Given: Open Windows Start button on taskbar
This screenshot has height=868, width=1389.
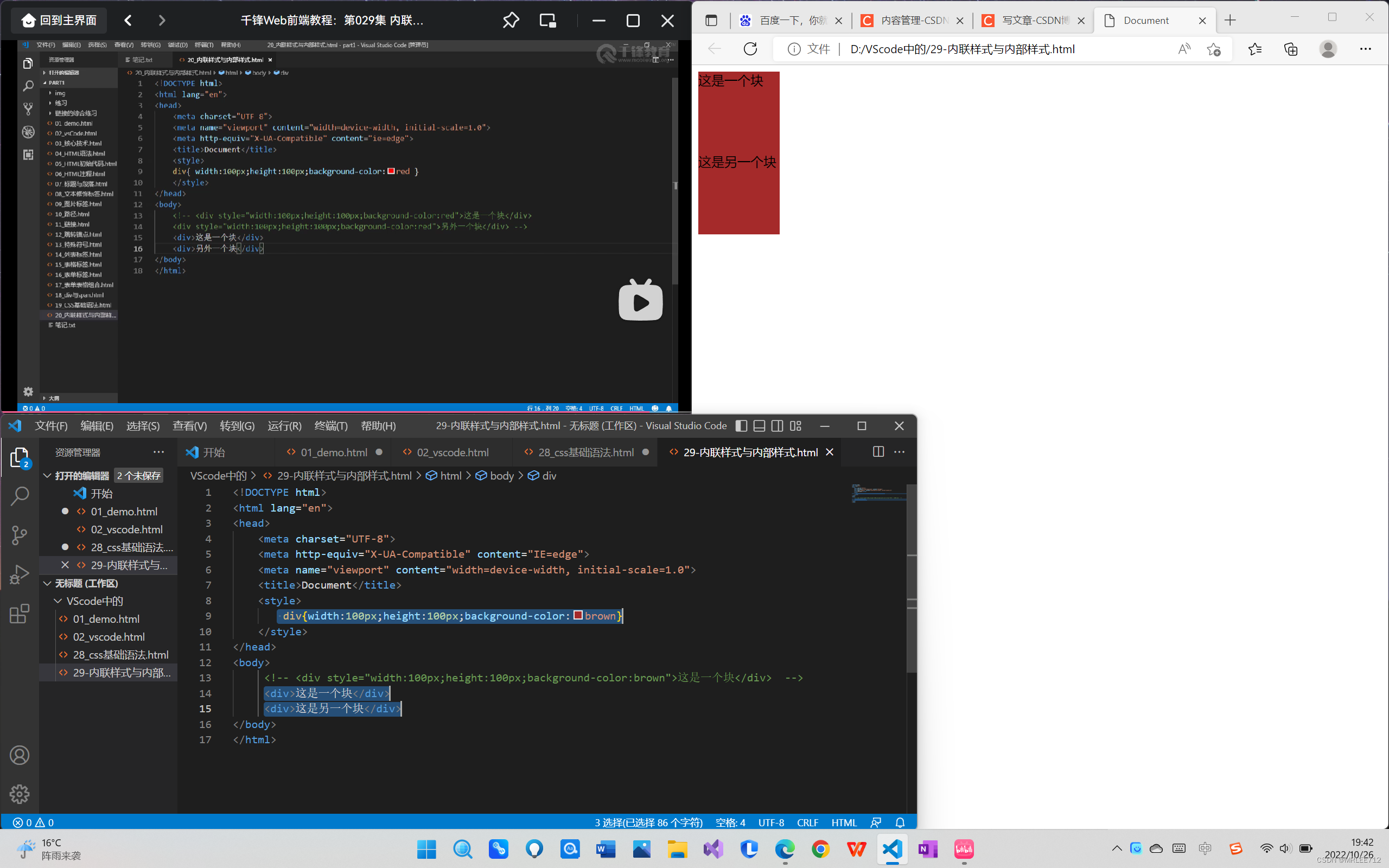Looking at the screenshot, I should [x=426, y=848].
